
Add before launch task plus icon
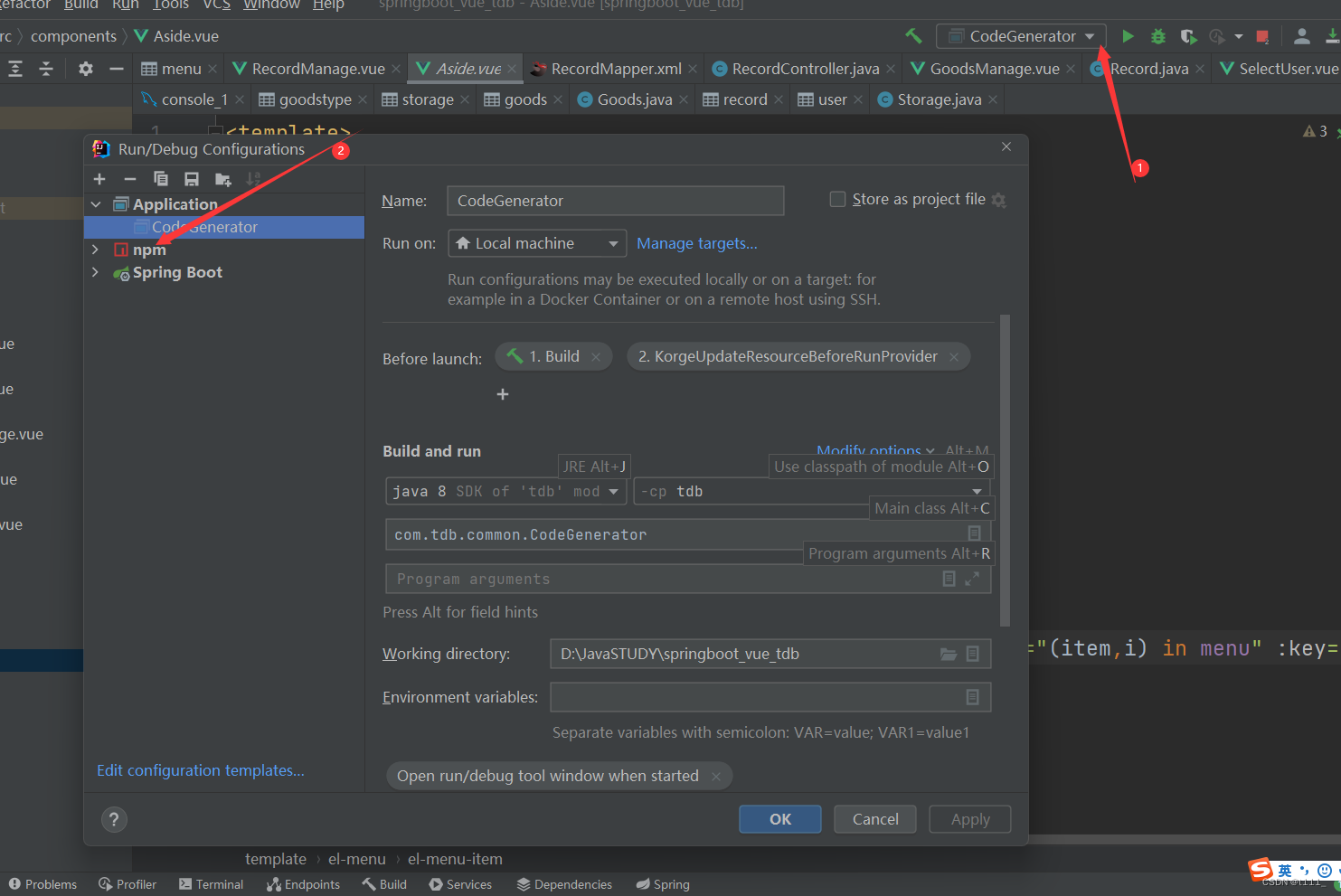(503, 394)
